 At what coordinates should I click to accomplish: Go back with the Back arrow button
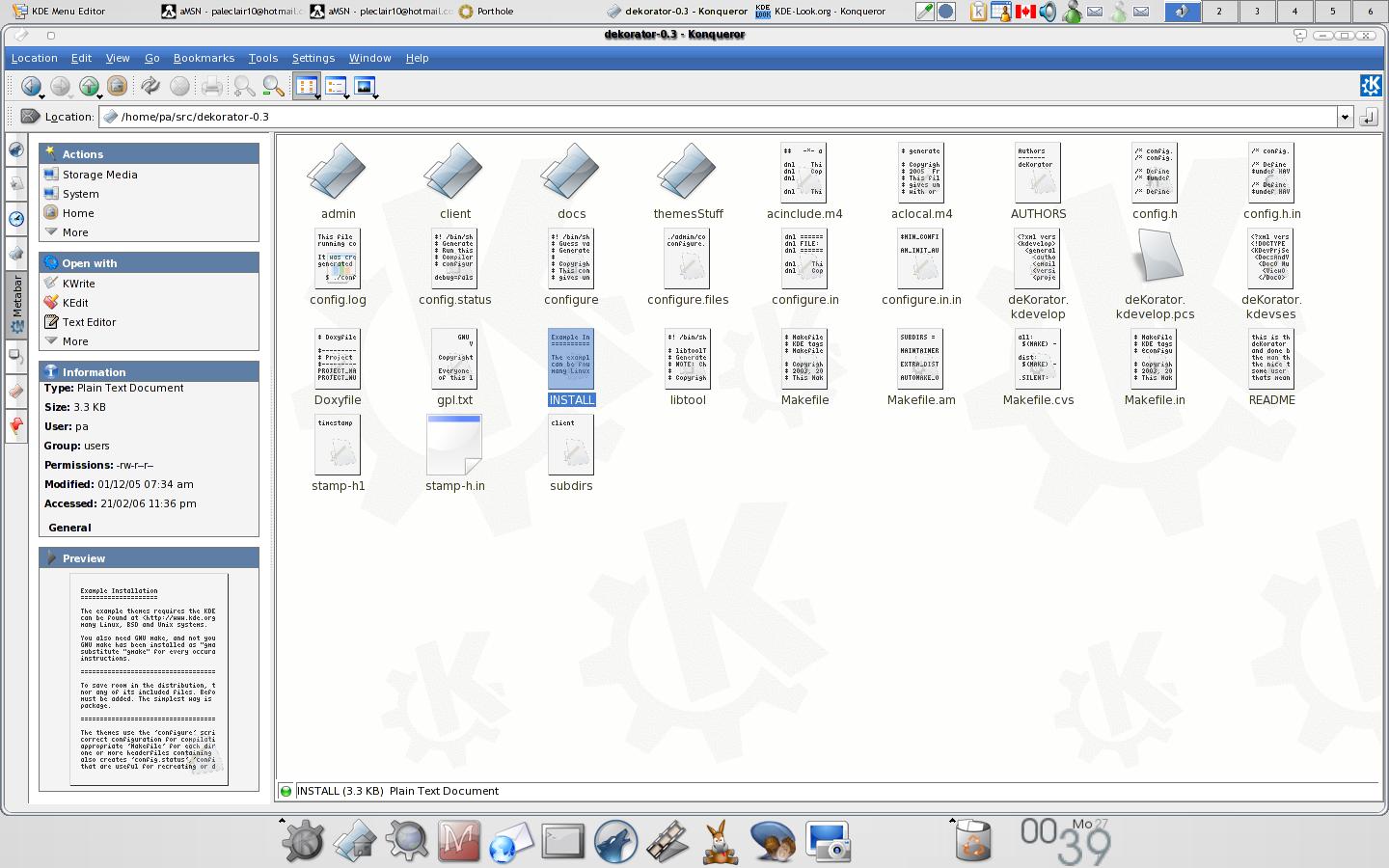click(x=30, y=86)
